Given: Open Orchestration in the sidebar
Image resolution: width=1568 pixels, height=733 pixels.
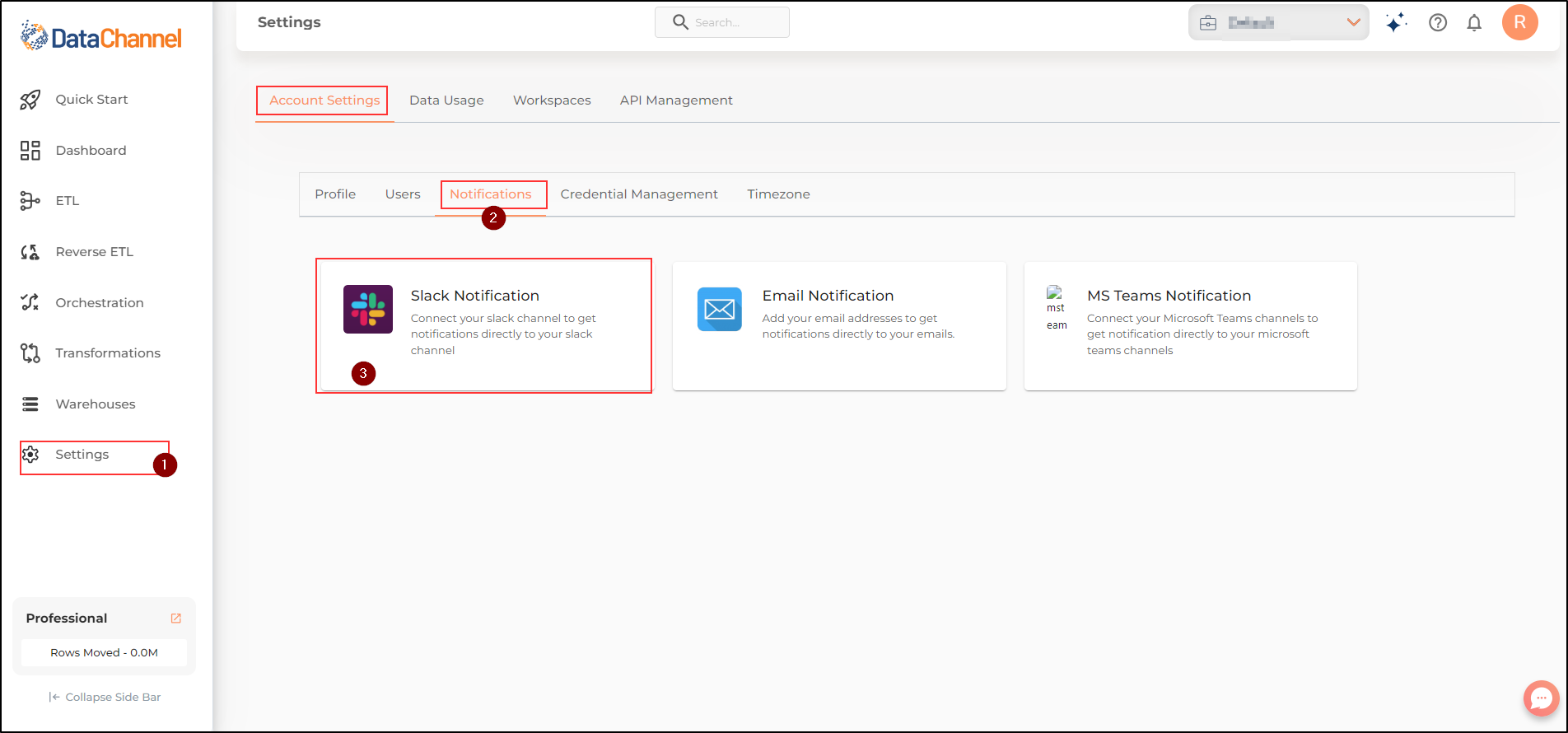Looking at the screenshot, I should (x=100, y=303).
